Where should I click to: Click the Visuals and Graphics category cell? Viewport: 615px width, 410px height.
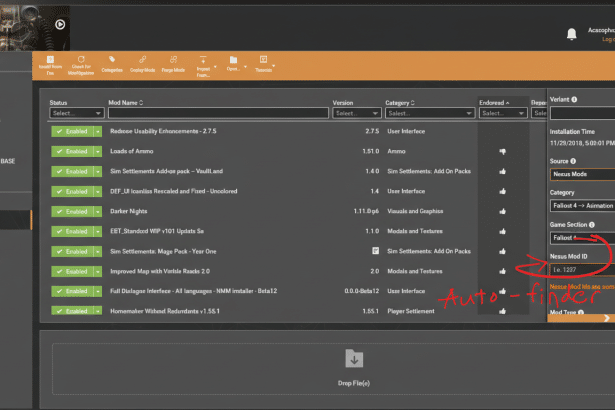(415, 211)
